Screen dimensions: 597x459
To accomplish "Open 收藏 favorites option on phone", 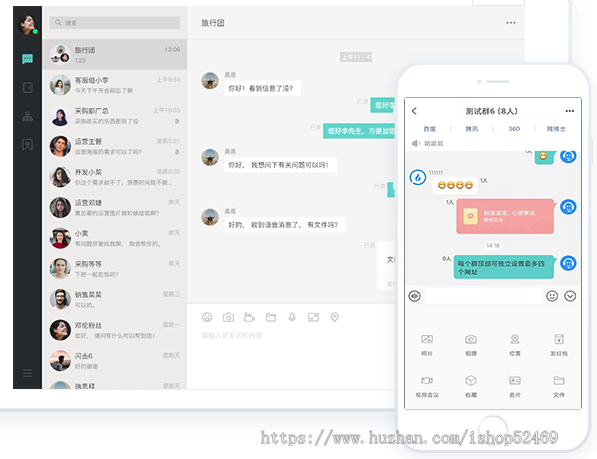I will click(471, 386).
